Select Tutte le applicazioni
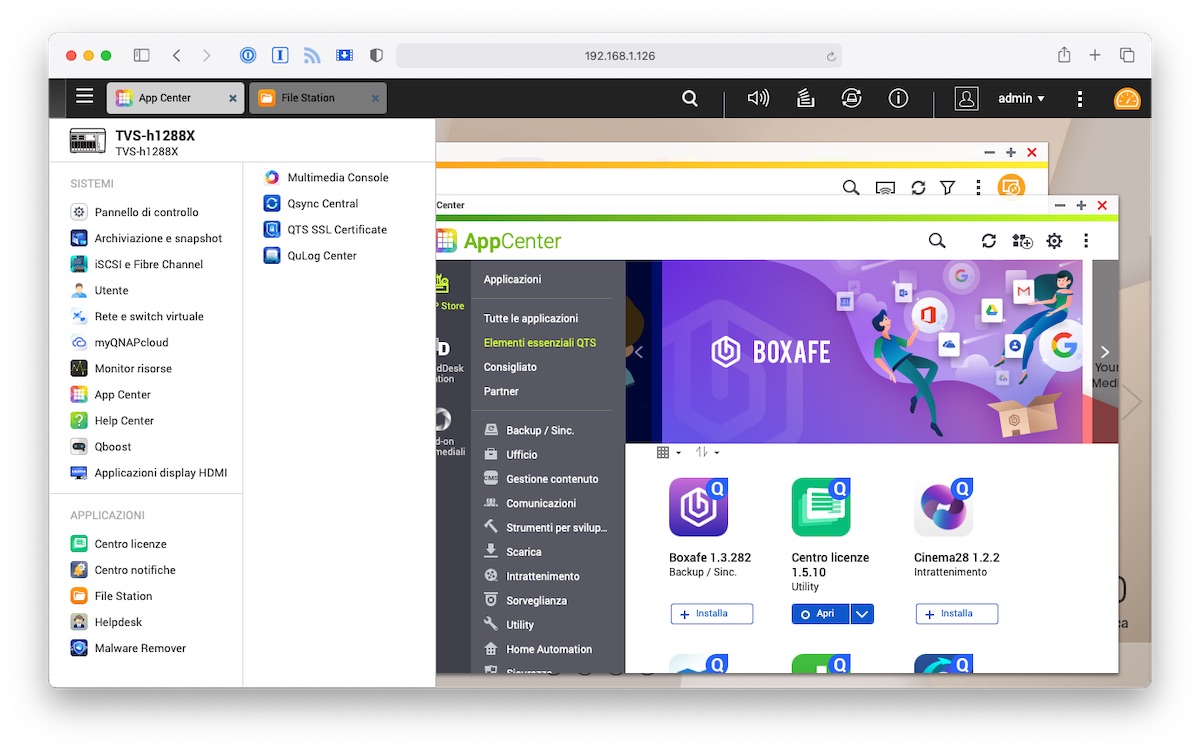1200x752 pixels. point(531,318)
